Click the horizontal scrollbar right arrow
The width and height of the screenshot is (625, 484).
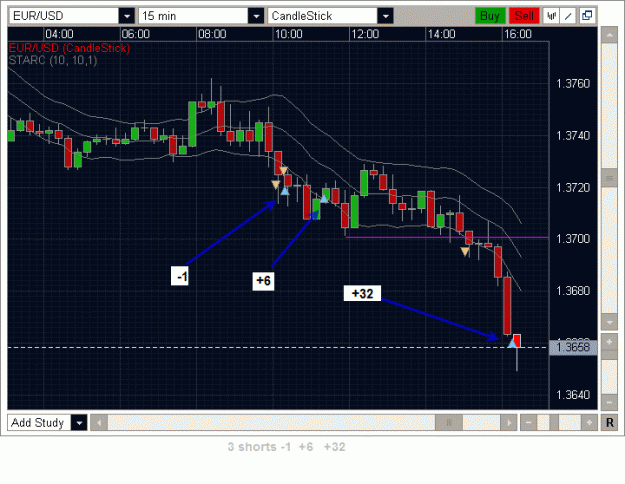[509, 423]
